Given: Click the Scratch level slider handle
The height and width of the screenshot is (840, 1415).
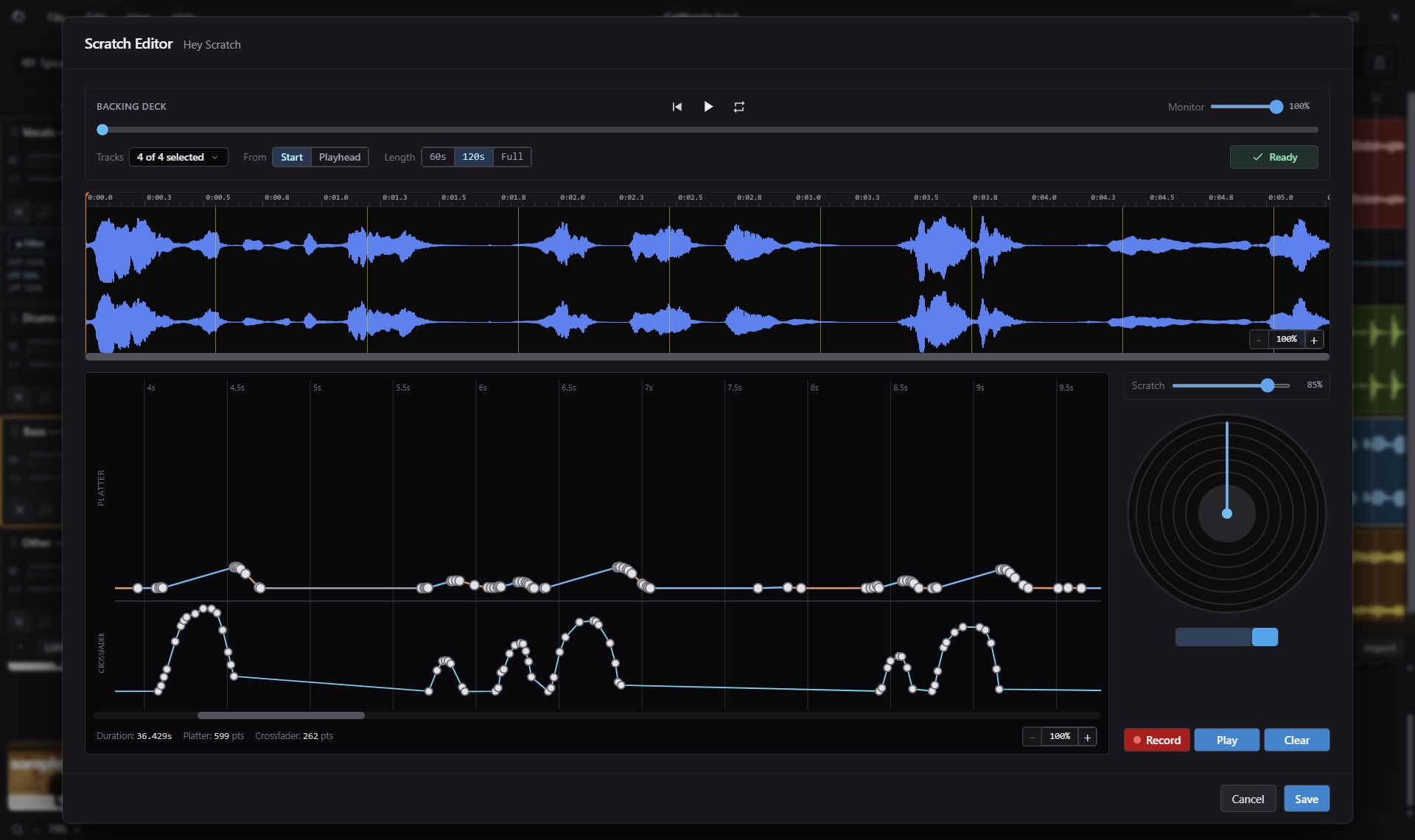Looking at the screenshot, I should coord(1268,385).
